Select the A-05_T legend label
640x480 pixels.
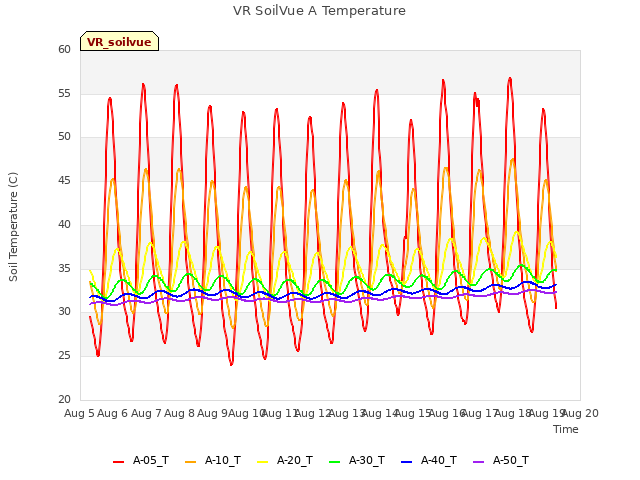coord(151,461)
